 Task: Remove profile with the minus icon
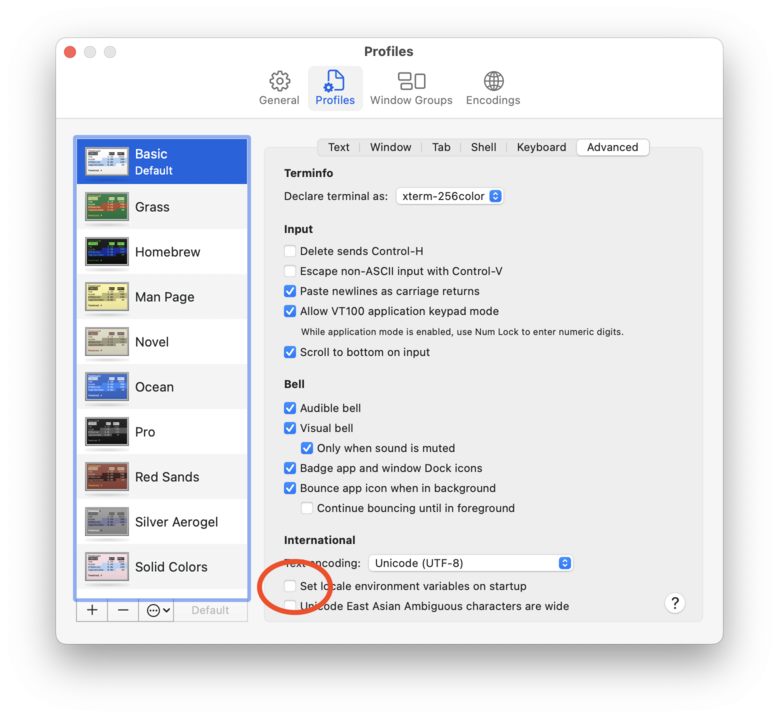(x=123, y=610)
